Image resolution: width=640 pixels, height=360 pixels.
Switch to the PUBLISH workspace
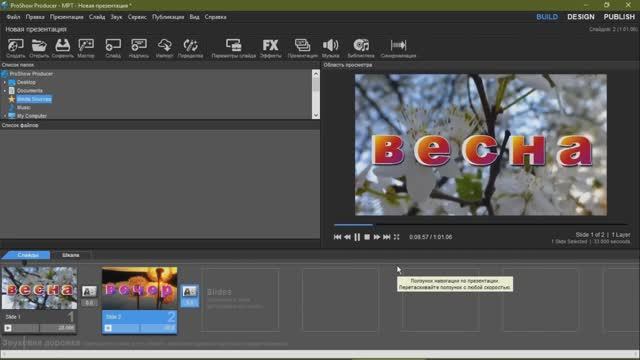619,17
